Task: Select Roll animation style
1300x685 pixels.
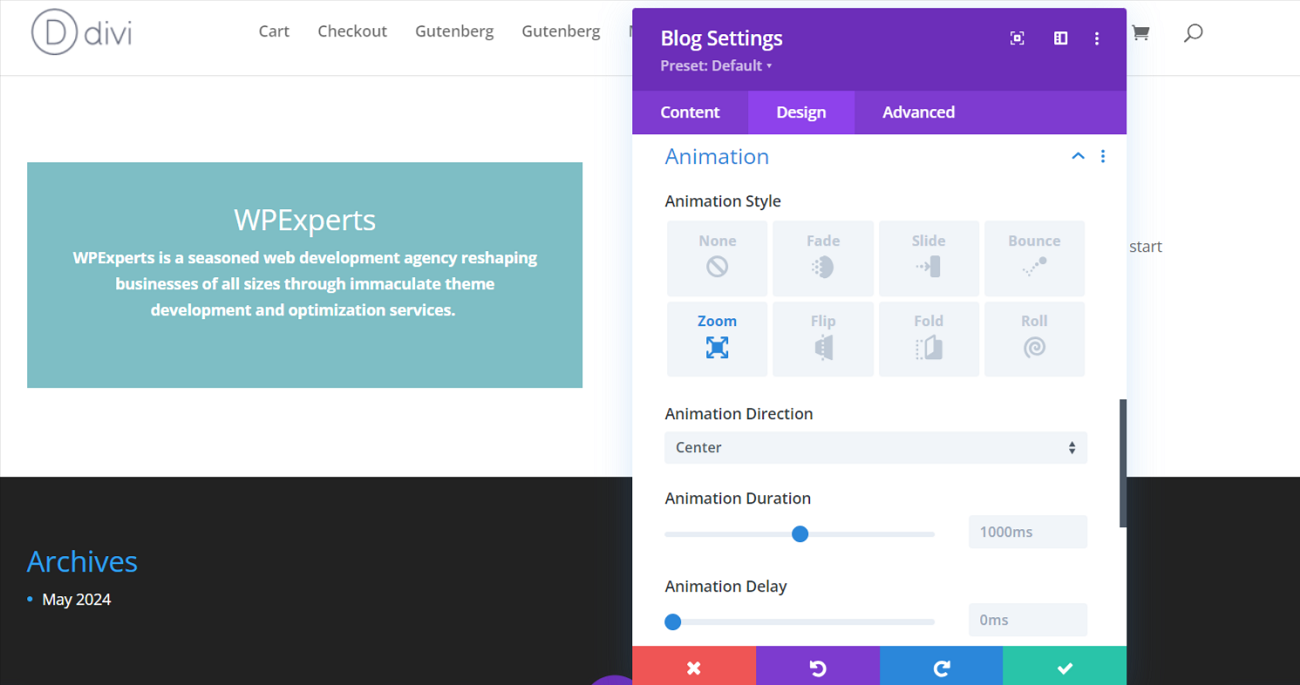Action: (x=1034, y=339)
